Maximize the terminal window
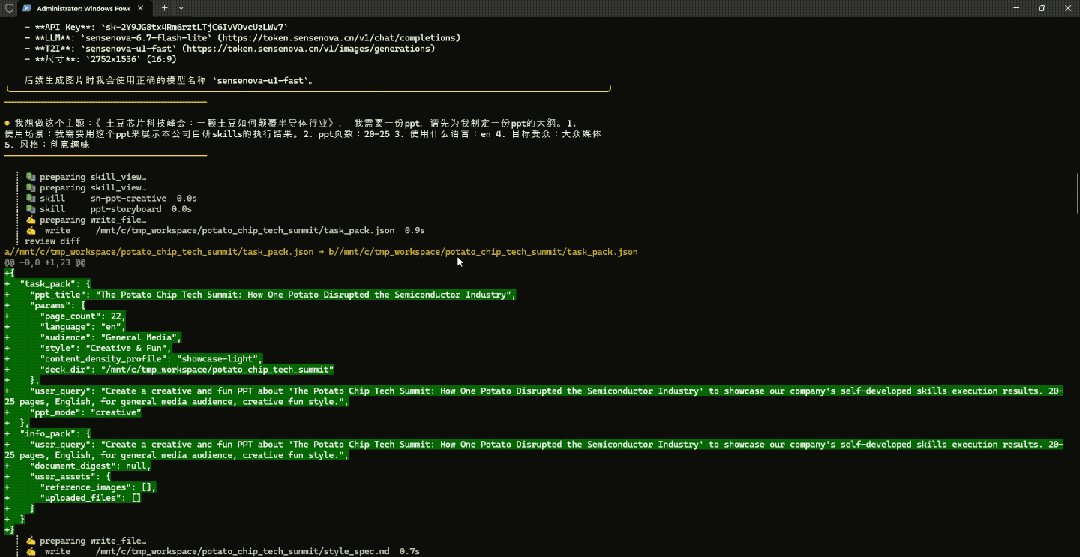Viewport: 1080px width, 557px height. 1042,8
